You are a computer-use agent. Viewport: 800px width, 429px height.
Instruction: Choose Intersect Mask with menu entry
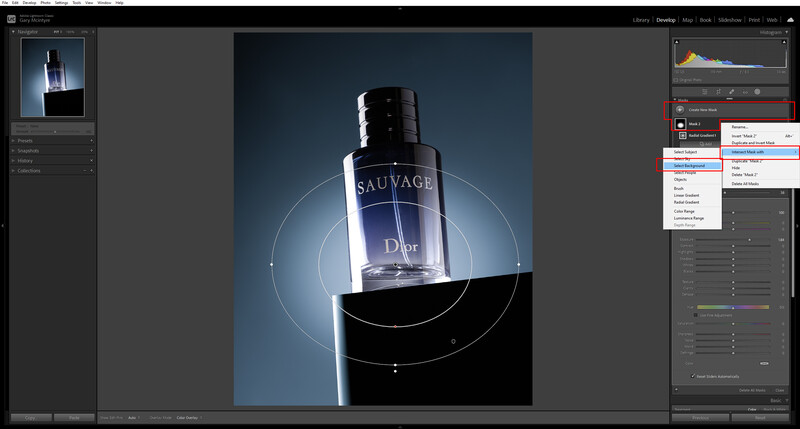[760, 152]
